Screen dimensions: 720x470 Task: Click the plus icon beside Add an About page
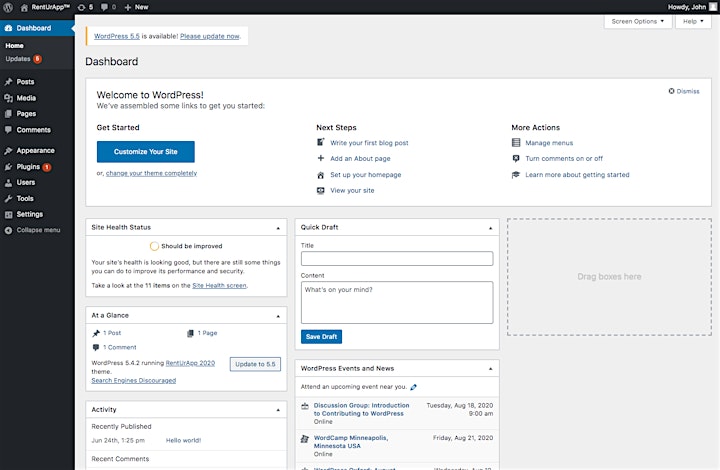pyautogui.click(x=321, y=158)
